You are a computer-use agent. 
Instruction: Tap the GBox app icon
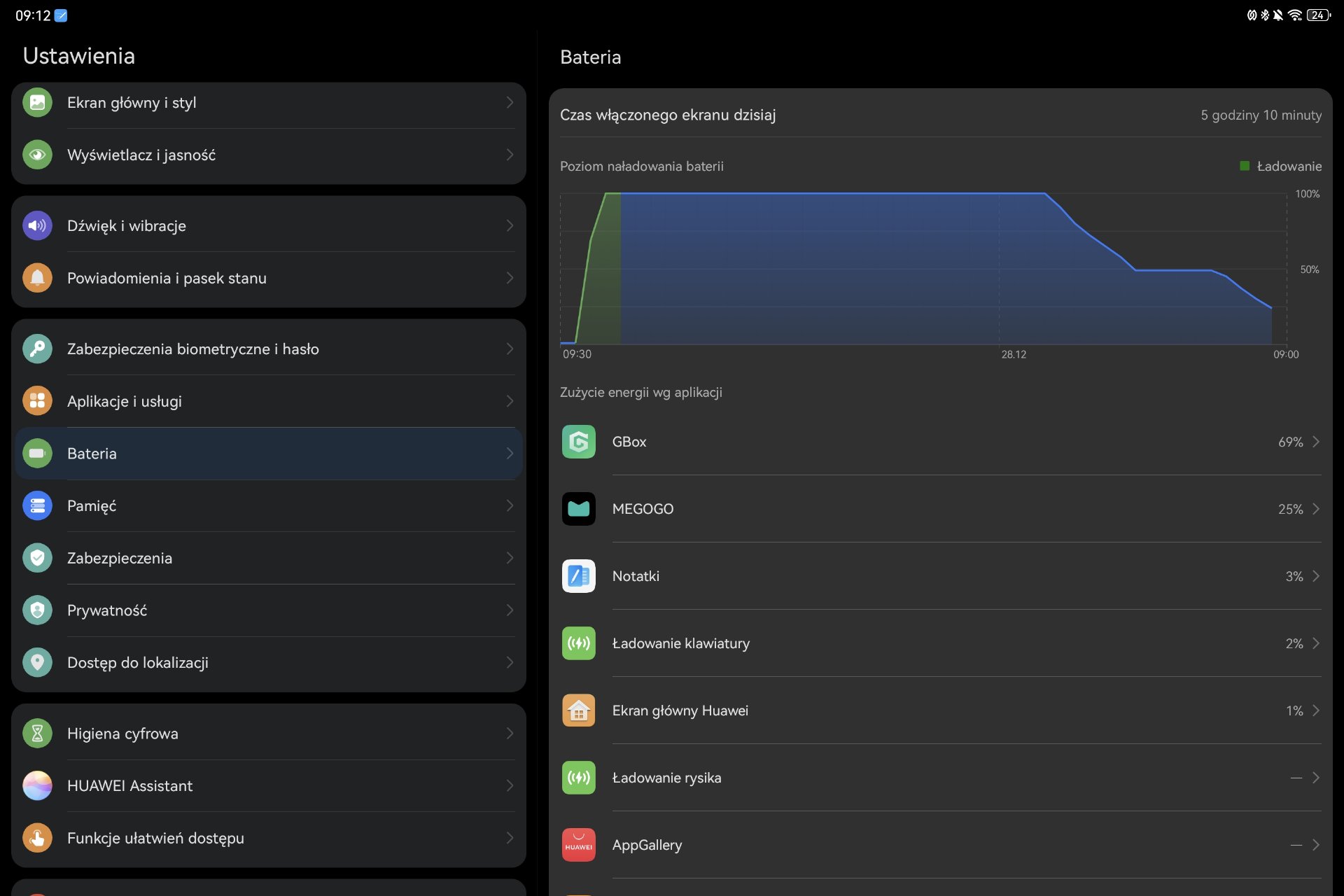coord(578,442)
